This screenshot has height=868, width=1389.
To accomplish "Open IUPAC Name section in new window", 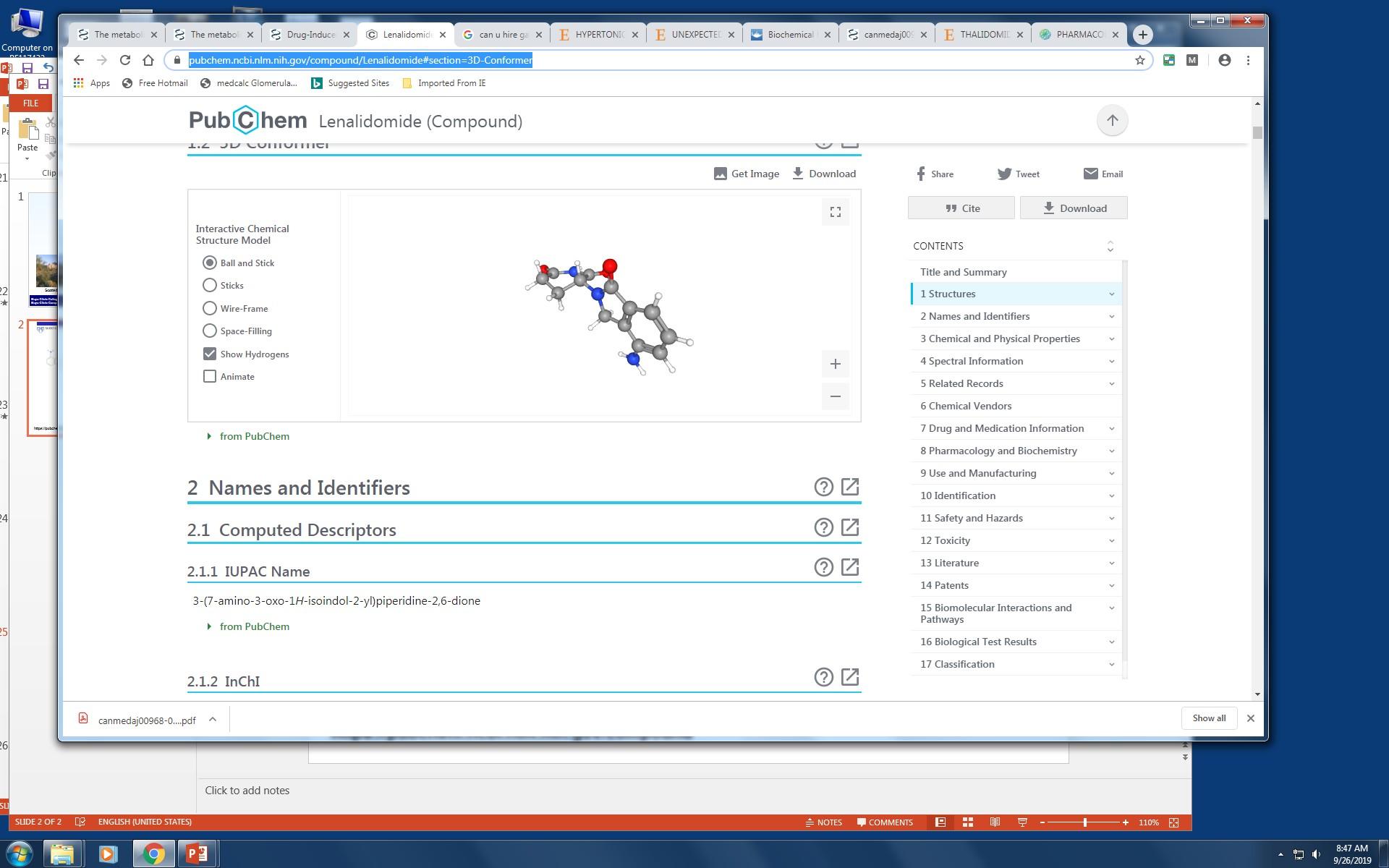I will (x=850, y=567).
